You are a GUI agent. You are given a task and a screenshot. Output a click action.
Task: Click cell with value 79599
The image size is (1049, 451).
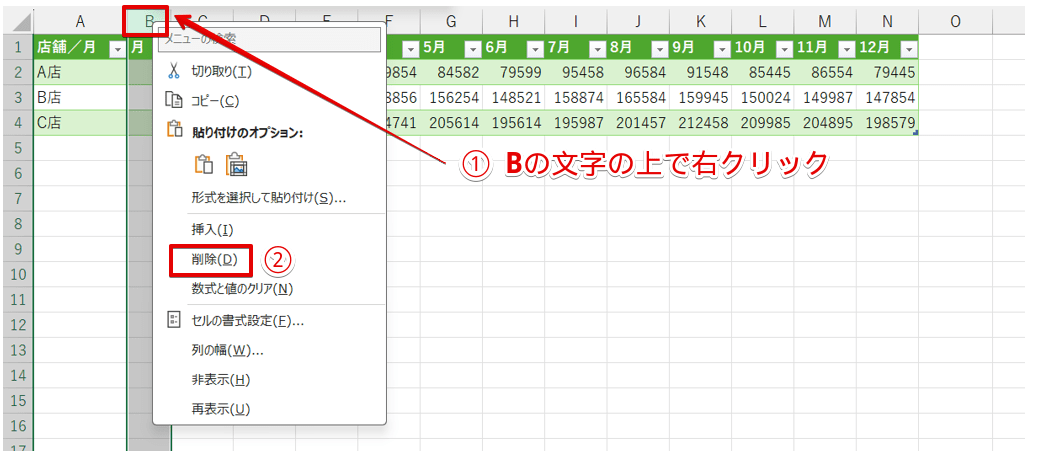513,72
